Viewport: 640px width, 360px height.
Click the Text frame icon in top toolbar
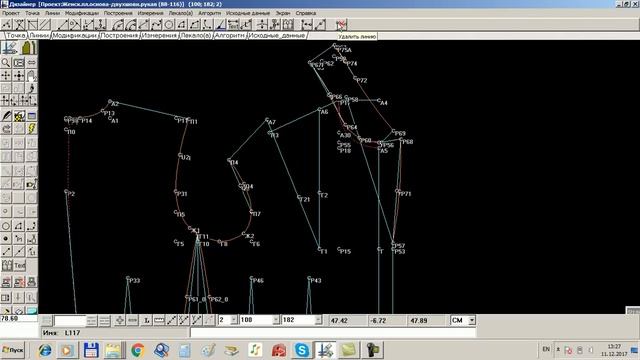pyautogui.click(x=233, y=25)
